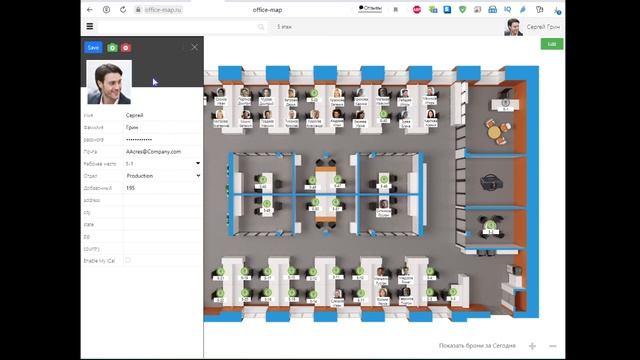
Task: Select the free seat in the first desk row
Action: pos(314,93)
